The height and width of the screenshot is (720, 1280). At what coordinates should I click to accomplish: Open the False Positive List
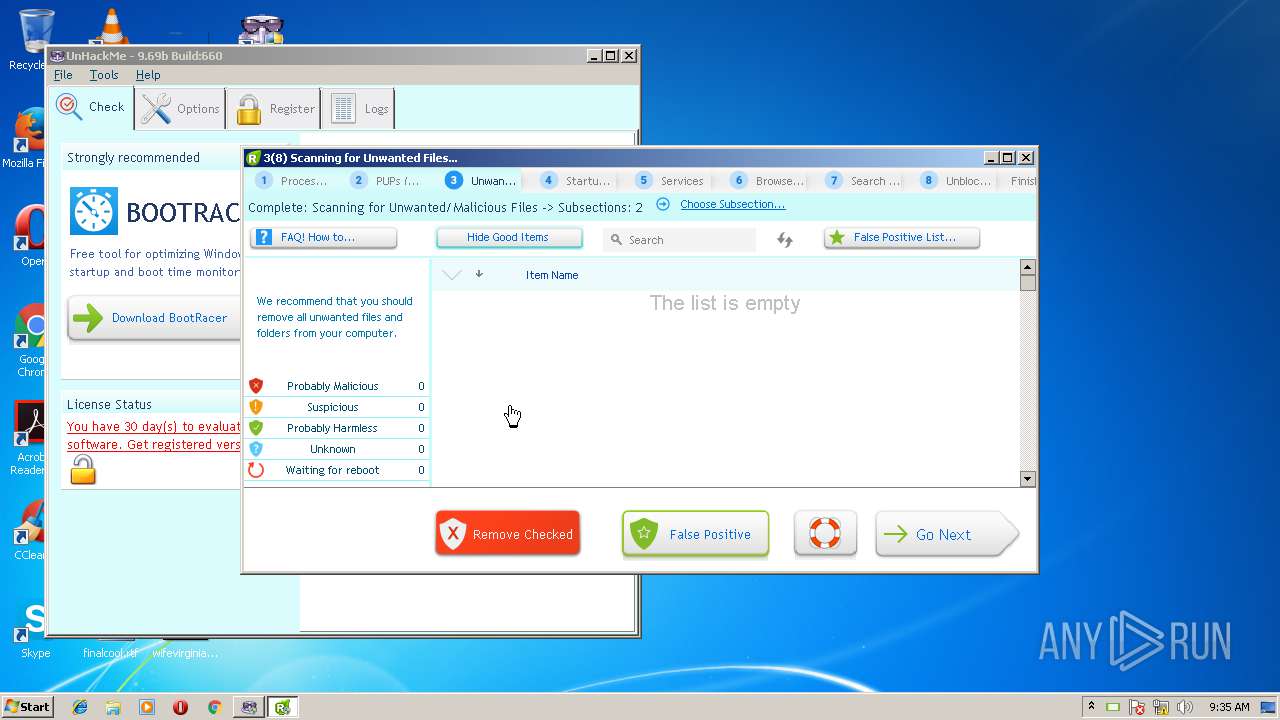point(902,237)
